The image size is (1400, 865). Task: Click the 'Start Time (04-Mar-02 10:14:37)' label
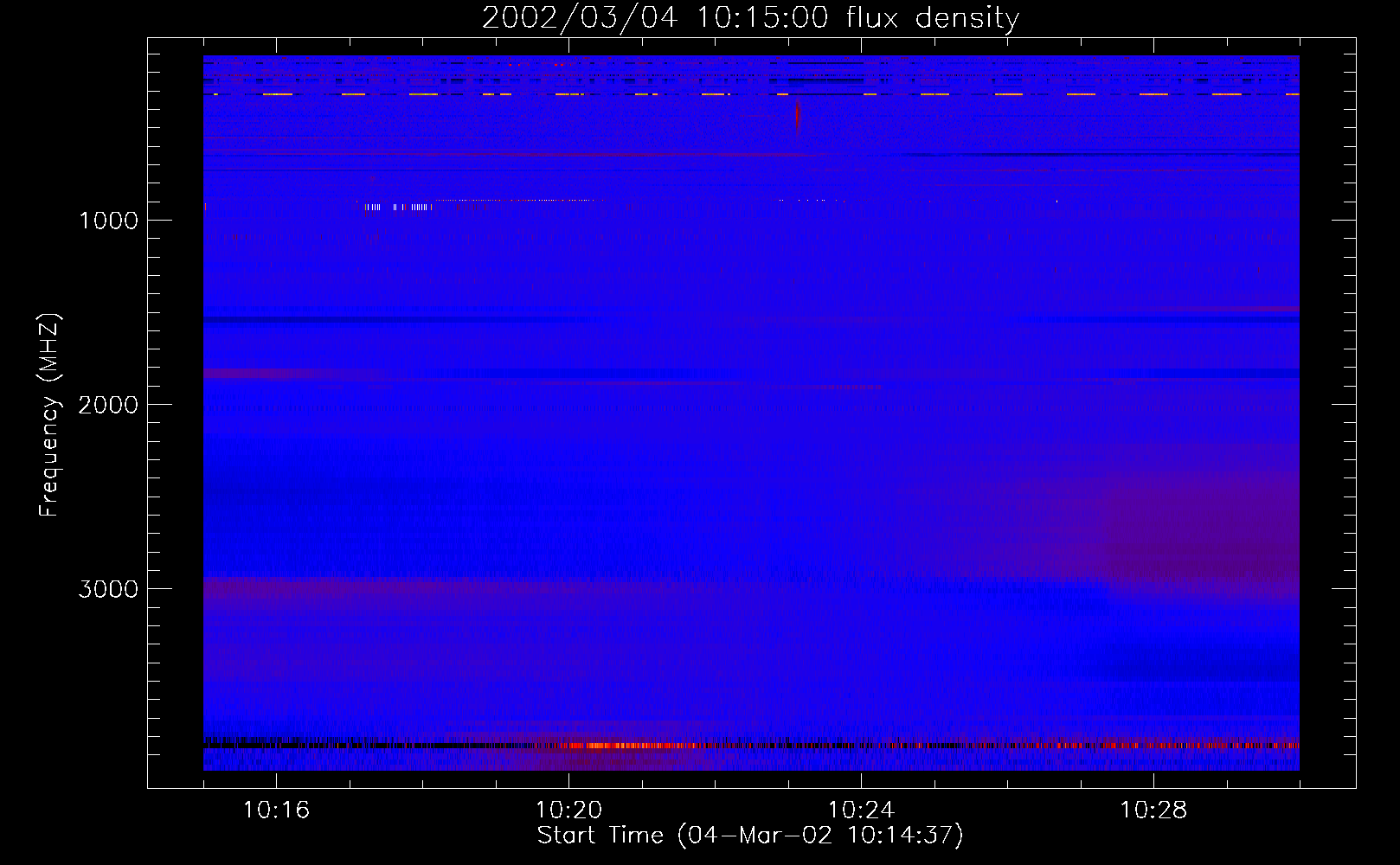pyautogui.click(x=750, y=836)
